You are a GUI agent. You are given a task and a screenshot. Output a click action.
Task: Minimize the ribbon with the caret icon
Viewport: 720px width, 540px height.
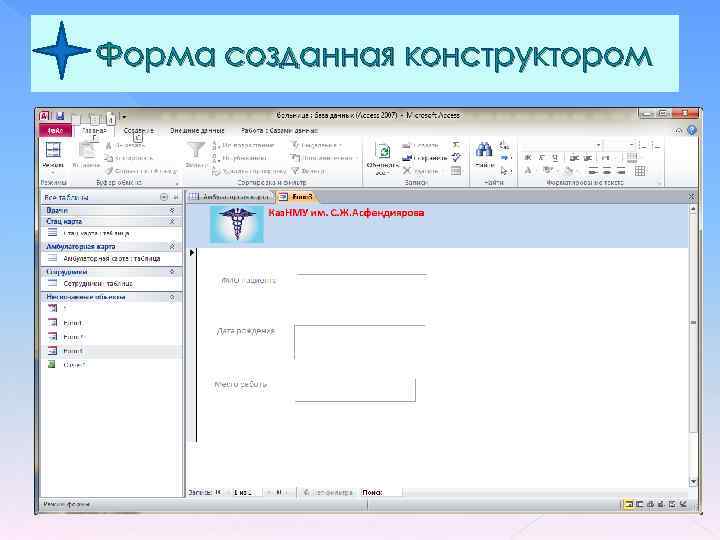(x=679, y=131)
